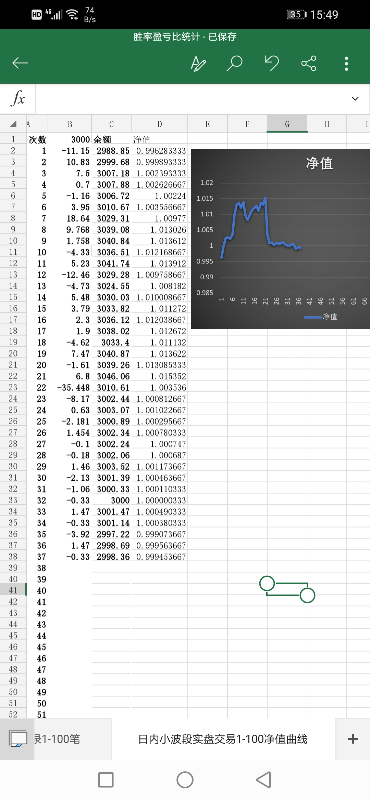Open the three-dot overflow menu

click(x=347, y=63)
